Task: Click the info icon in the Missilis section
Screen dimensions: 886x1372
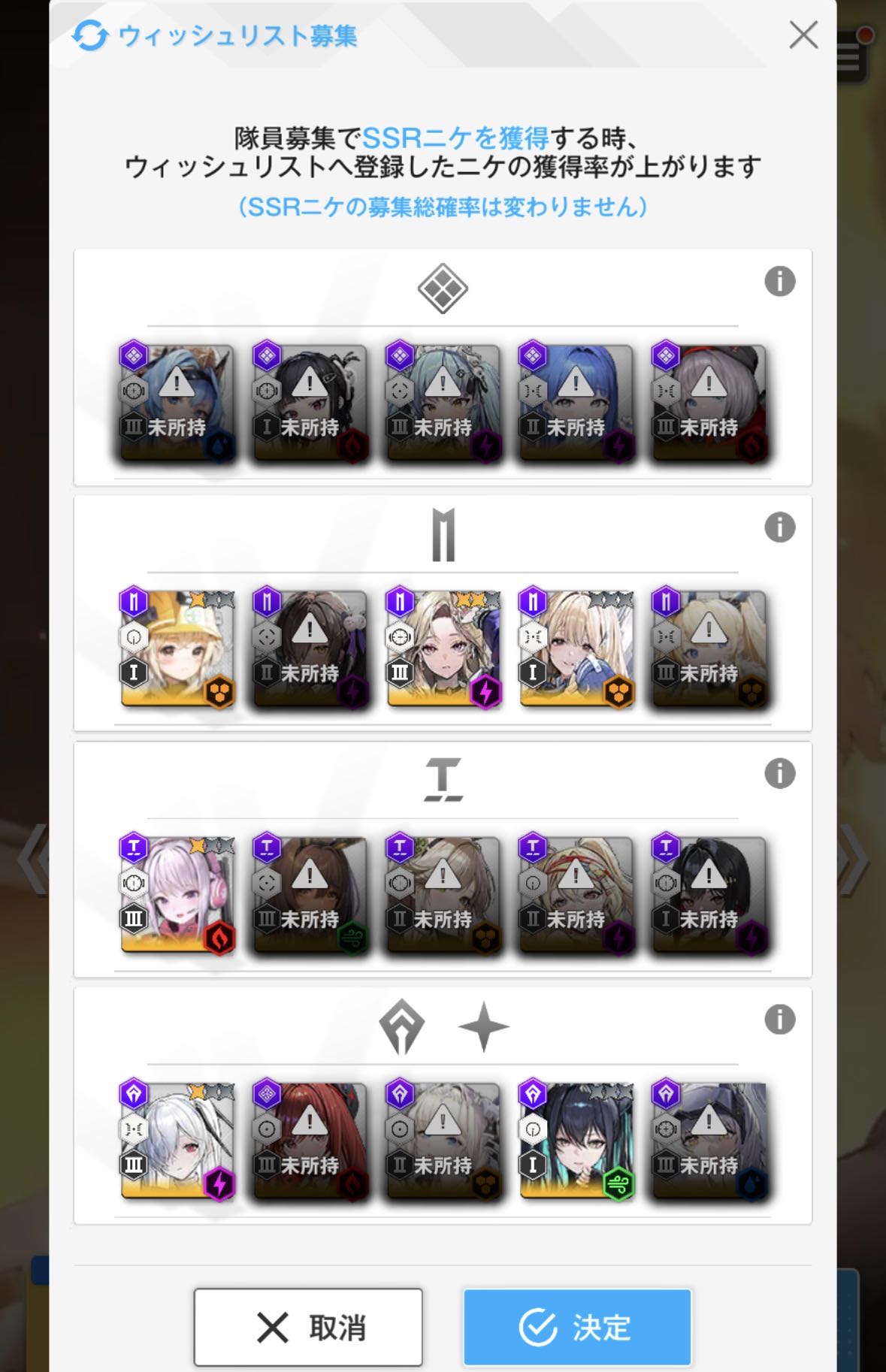Action: coord(779,527)
